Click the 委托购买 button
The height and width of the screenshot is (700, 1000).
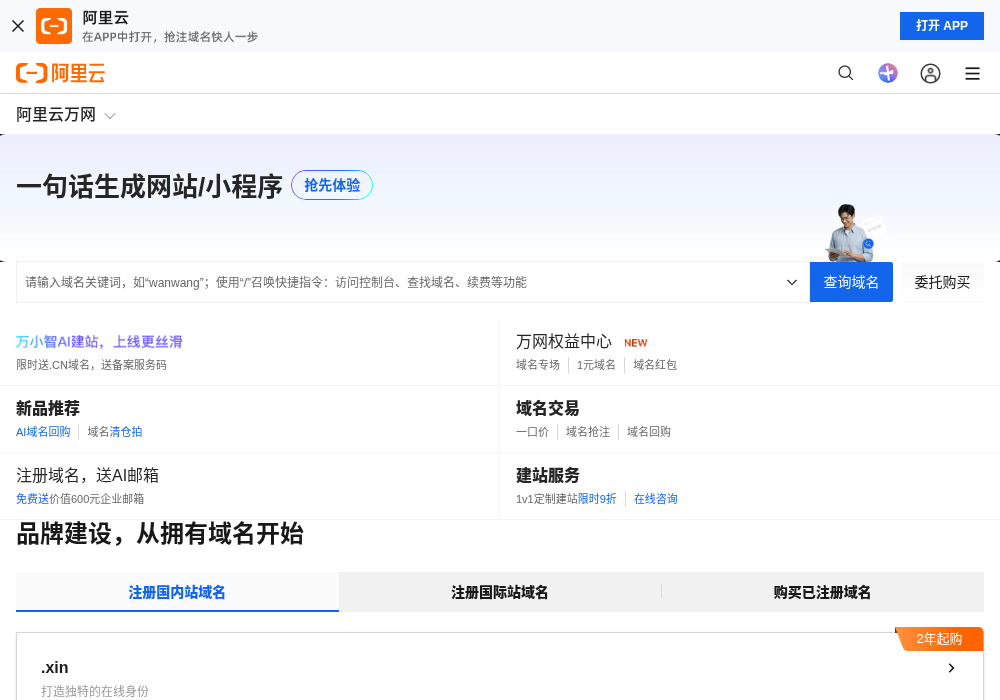942,282
